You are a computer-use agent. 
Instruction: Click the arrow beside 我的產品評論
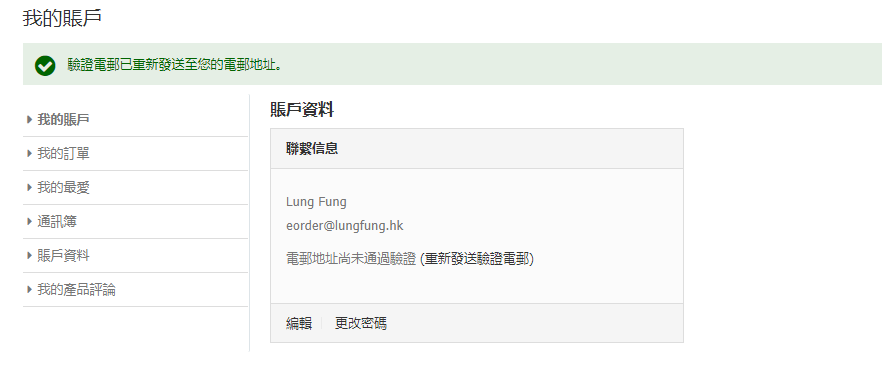pyautogui.click(x=29, y=290)
